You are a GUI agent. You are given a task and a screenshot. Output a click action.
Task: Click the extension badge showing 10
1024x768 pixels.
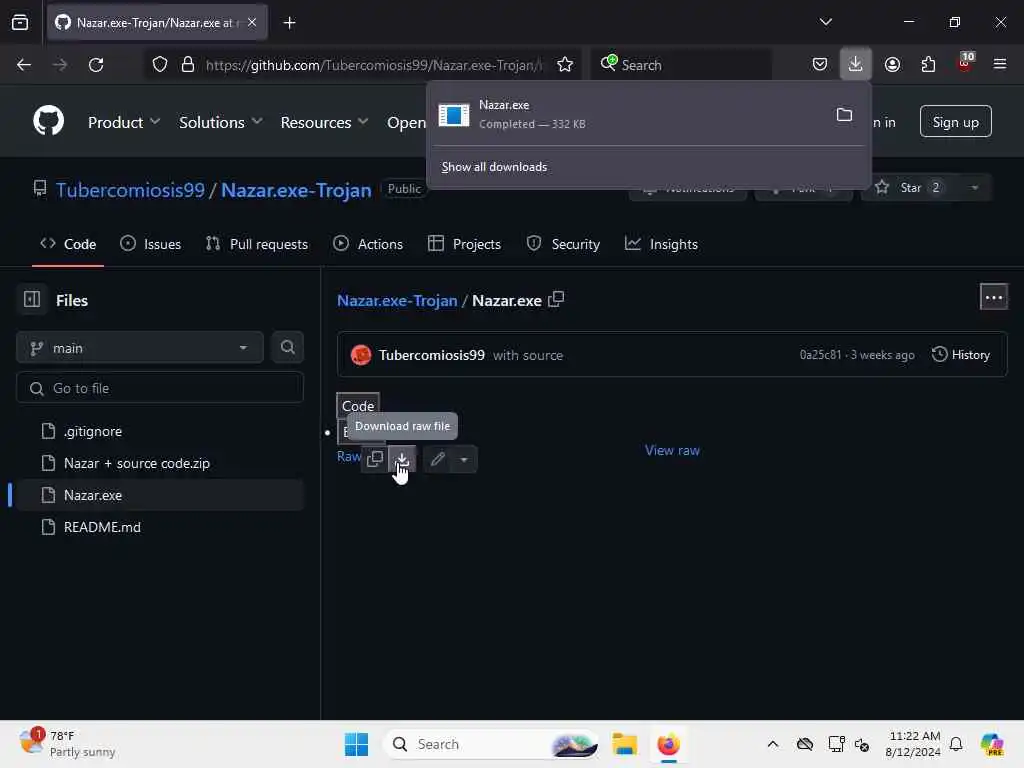click(965, 62)
